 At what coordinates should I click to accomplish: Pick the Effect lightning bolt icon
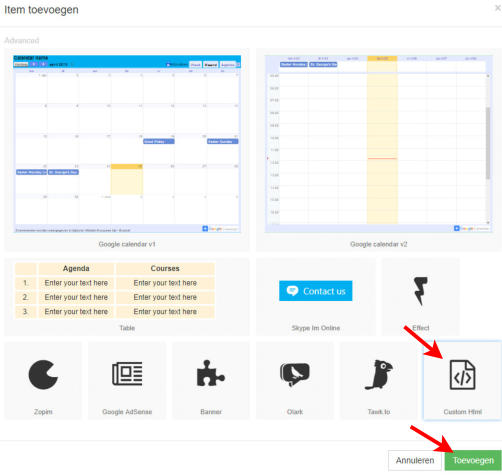click(x=421, y=291)
